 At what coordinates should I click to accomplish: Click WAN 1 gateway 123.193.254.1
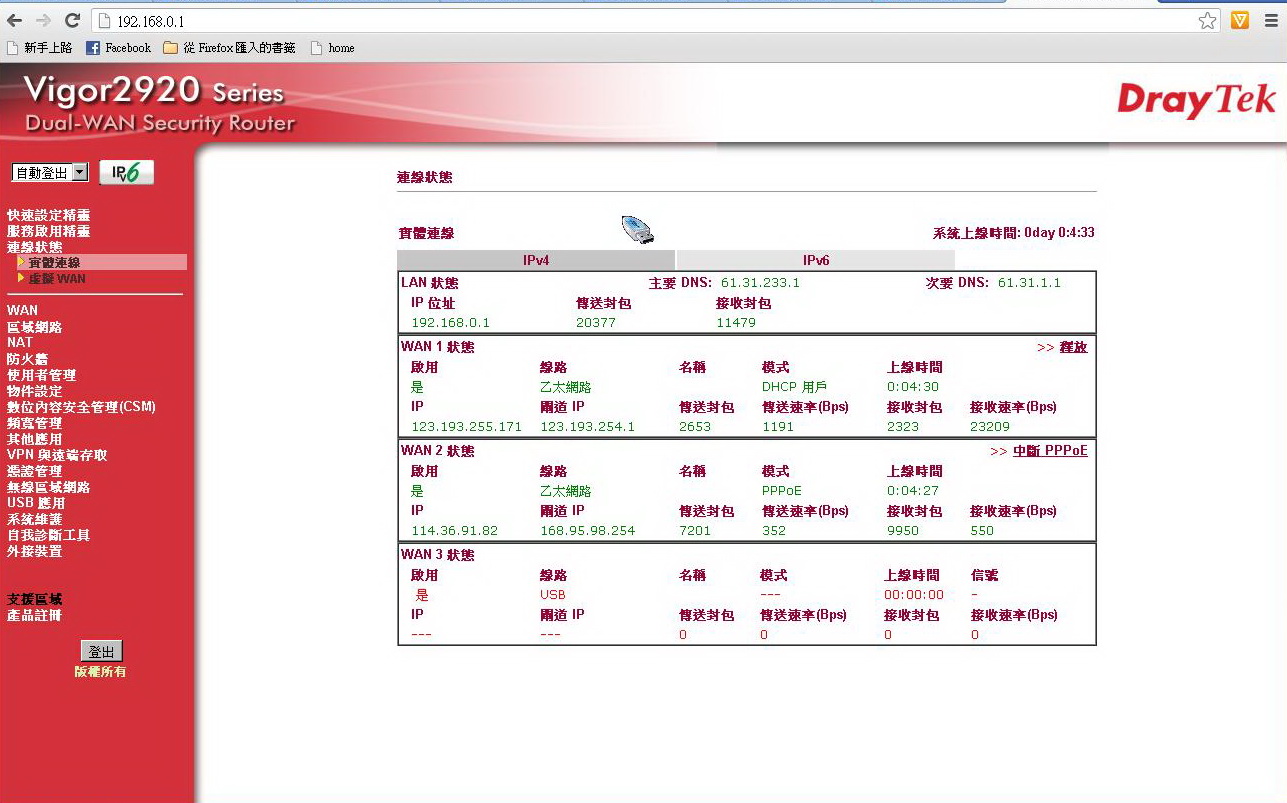pos(587,427)
